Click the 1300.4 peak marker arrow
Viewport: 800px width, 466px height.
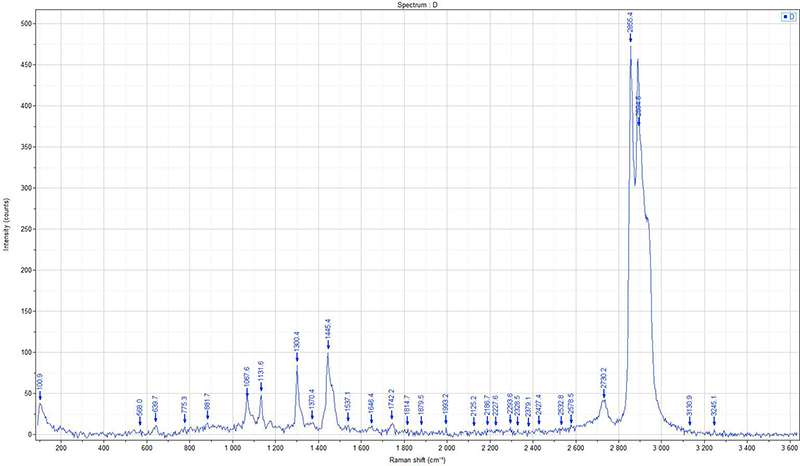[x=297, y=357]
